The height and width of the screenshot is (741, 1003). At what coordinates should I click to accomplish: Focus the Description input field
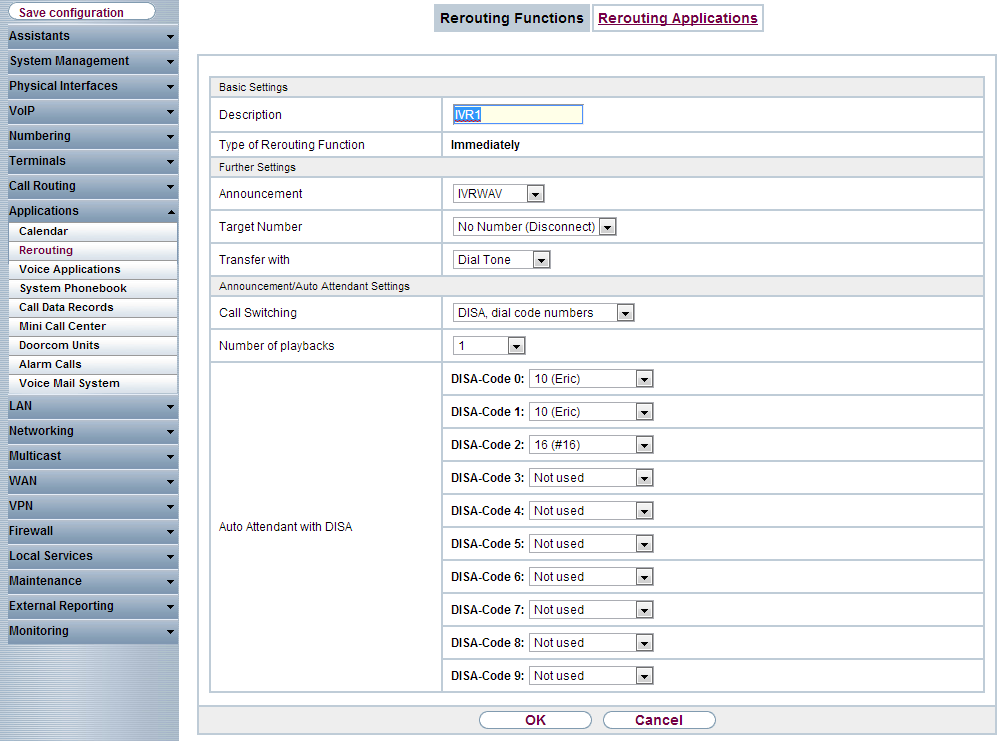(517, 115)
